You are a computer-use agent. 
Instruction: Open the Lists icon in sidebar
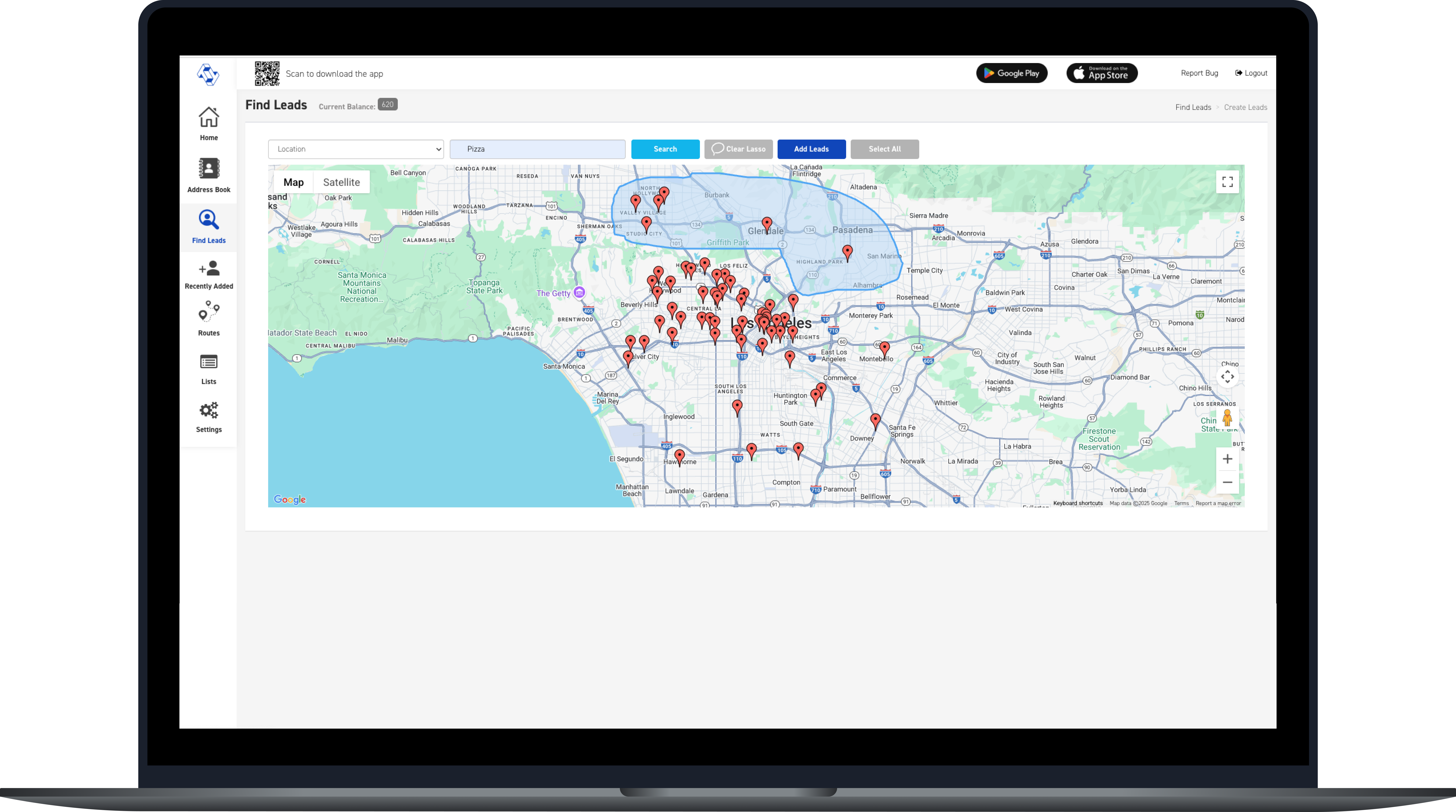pos(209,362)
